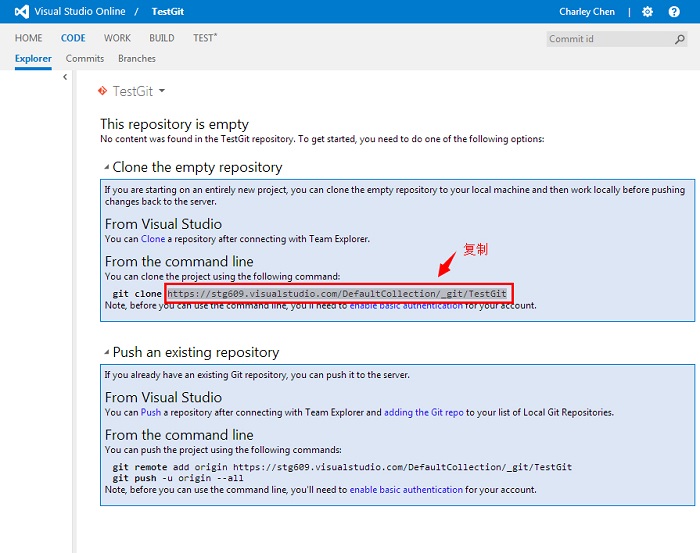Open settings via the gear icon
700x553 pixels.
click(647, 11)
